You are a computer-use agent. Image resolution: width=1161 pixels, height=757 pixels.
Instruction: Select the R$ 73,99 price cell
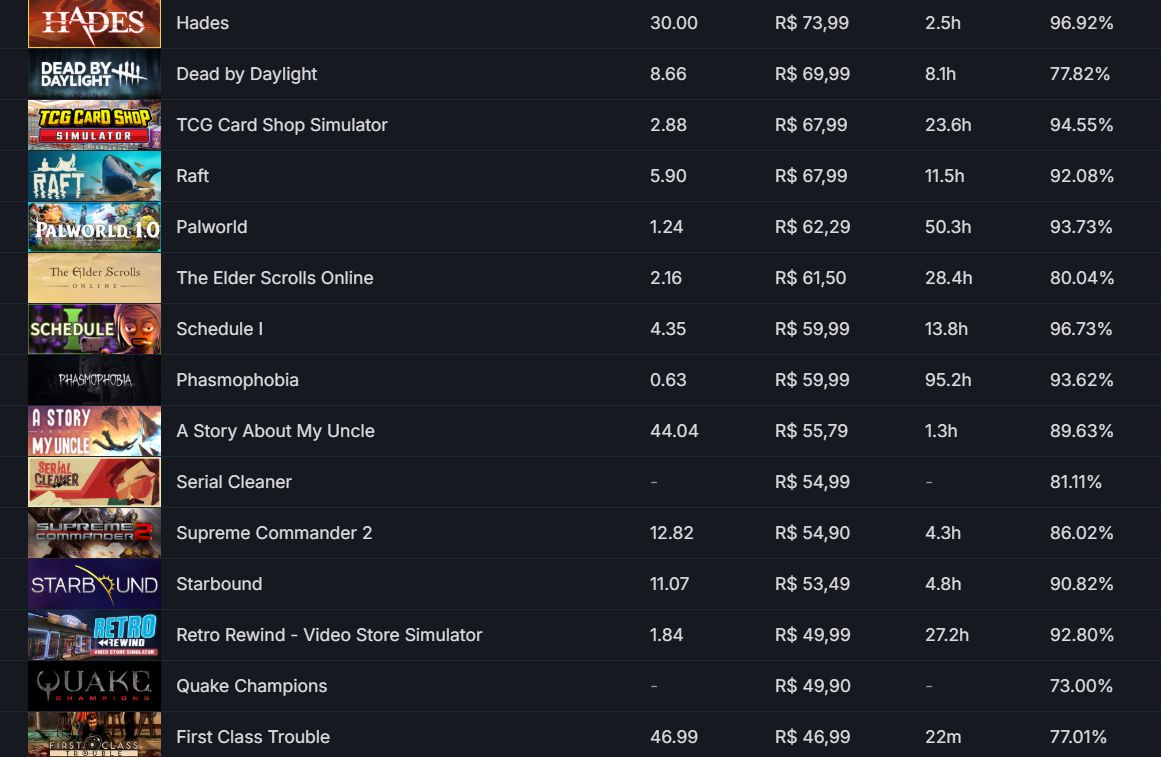tap(812, 23)
